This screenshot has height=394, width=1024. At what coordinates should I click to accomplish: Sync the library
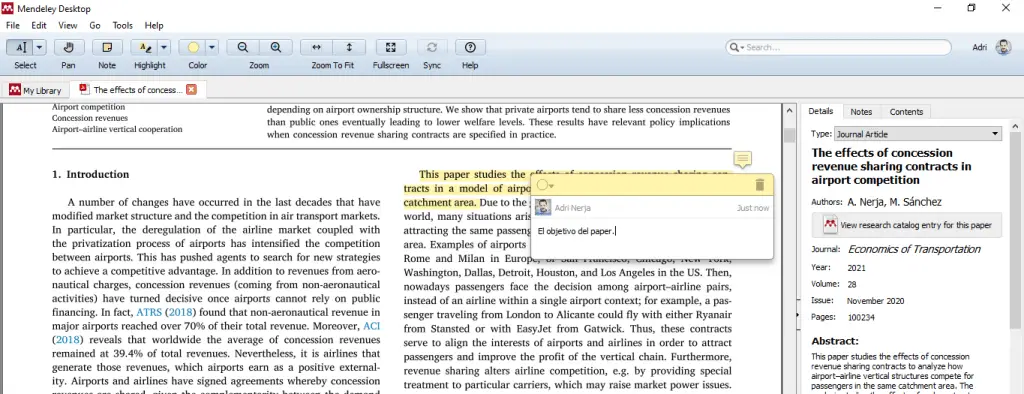click(432, 48)
